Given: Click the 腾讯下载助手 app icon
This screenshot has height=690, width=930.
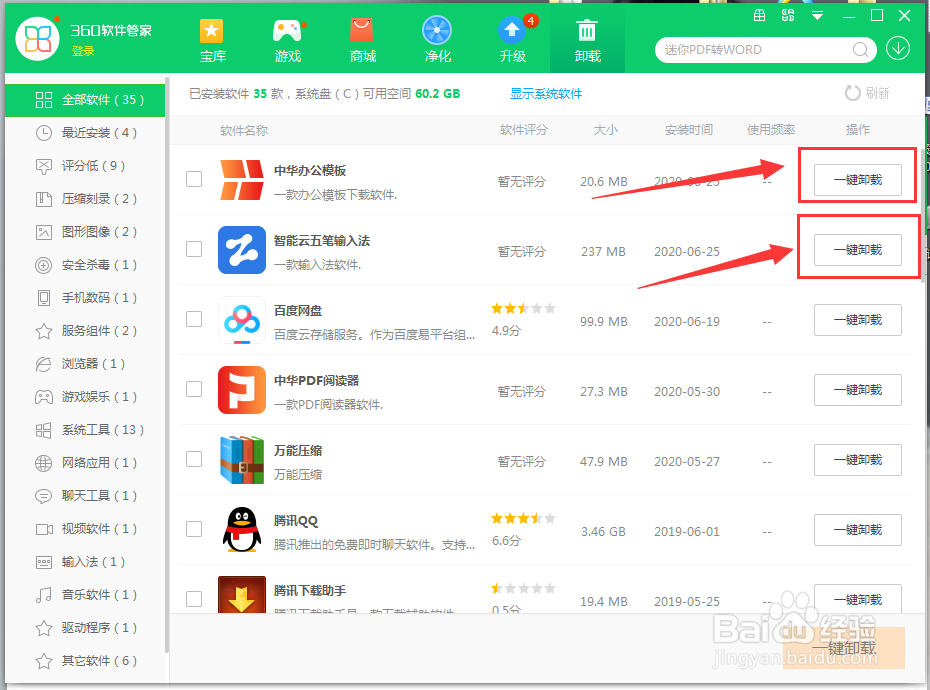Looking at the screenshot, I should pyautogui.click(x=241, y=594).
